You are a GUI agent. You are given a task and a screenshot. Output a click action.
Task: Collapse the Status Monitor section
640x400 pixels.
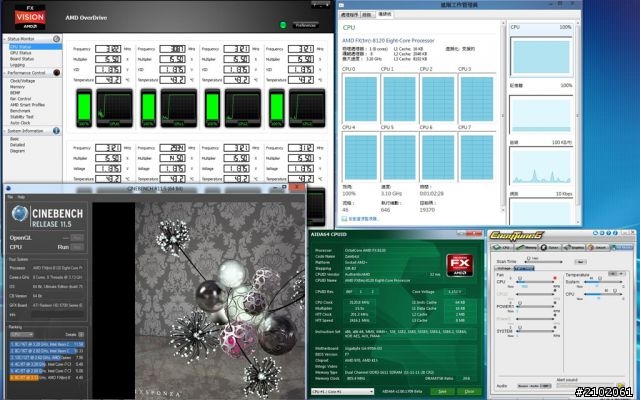[x=5, y=39]
